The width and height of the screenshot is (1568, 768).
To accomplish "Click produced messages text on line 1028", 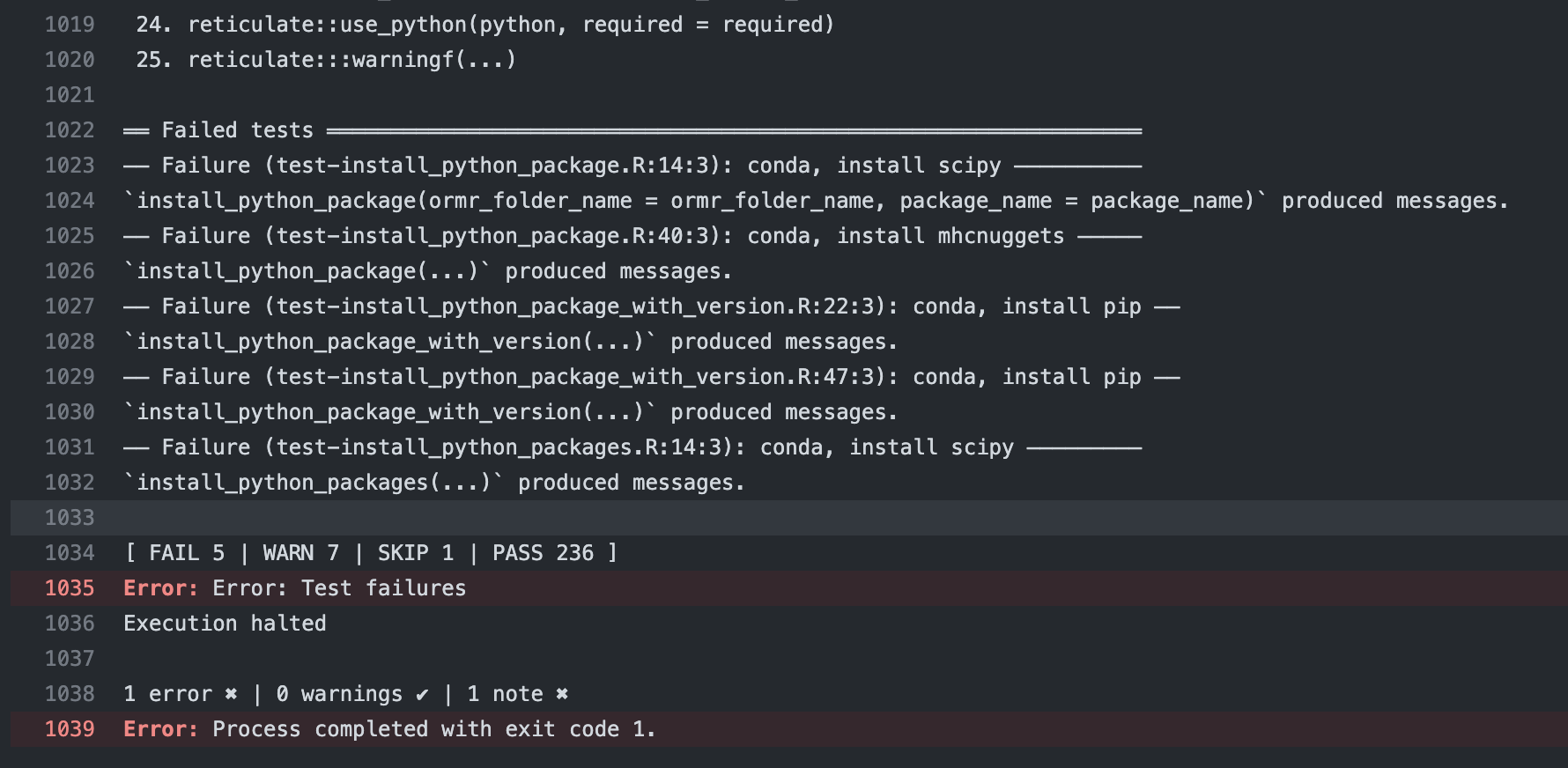I will click(x=511, y=342).
